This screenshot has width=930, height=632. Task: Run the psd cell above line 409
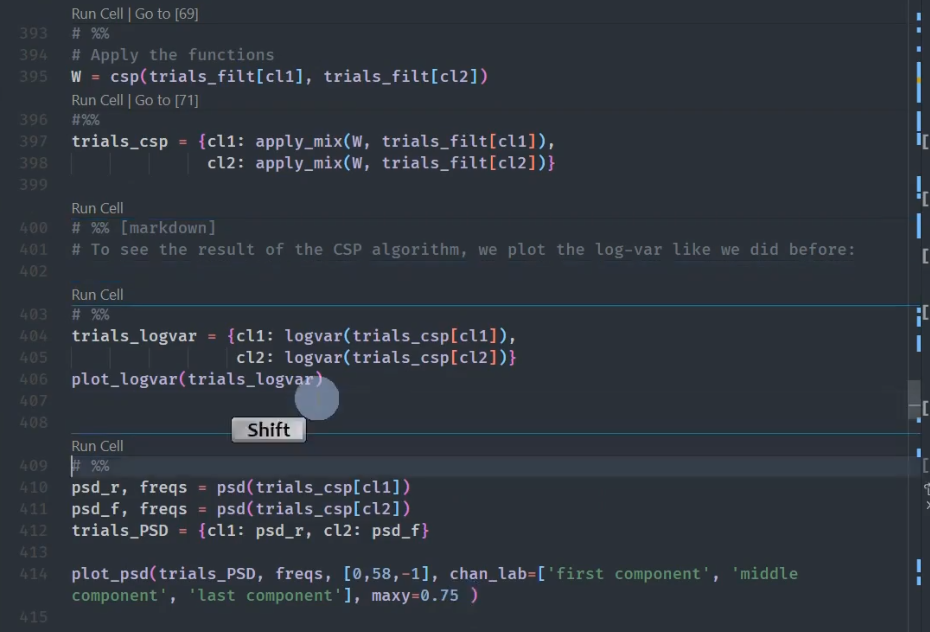point(98,446)
